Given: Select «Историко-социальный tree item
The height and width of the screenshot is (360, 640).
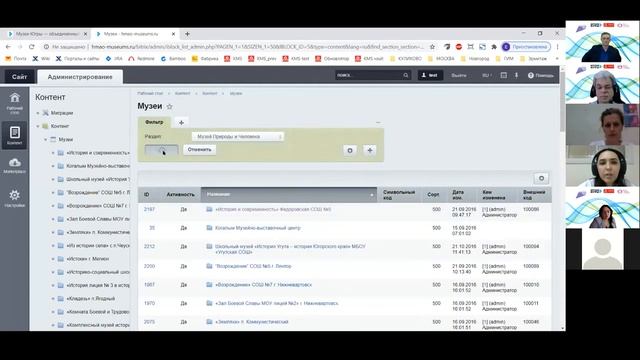Looking at the screenshot, I should [x=98, y=272].
